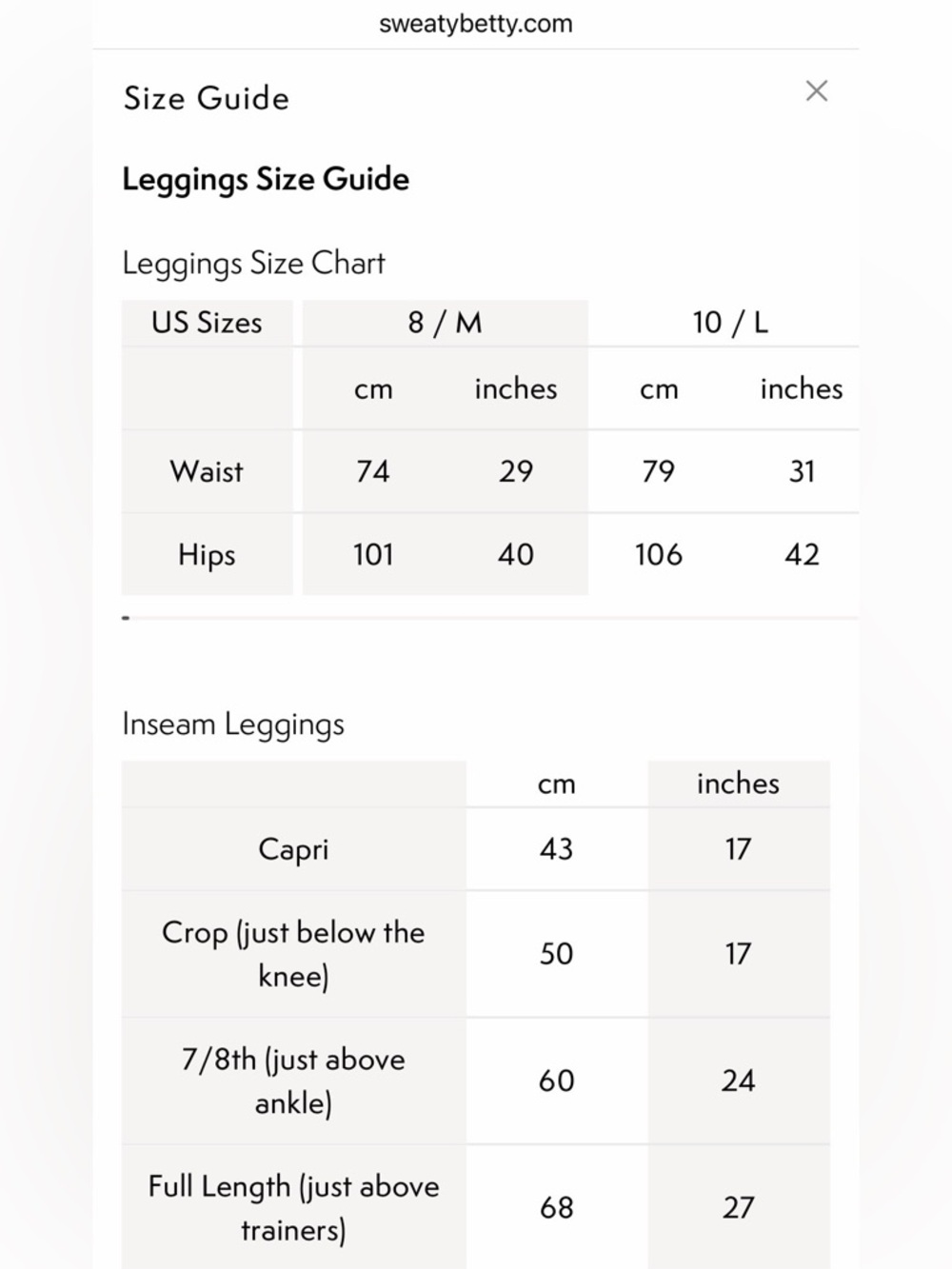
Task: Click the cm header in Inseam table
Action: click(x=557, y=784)
